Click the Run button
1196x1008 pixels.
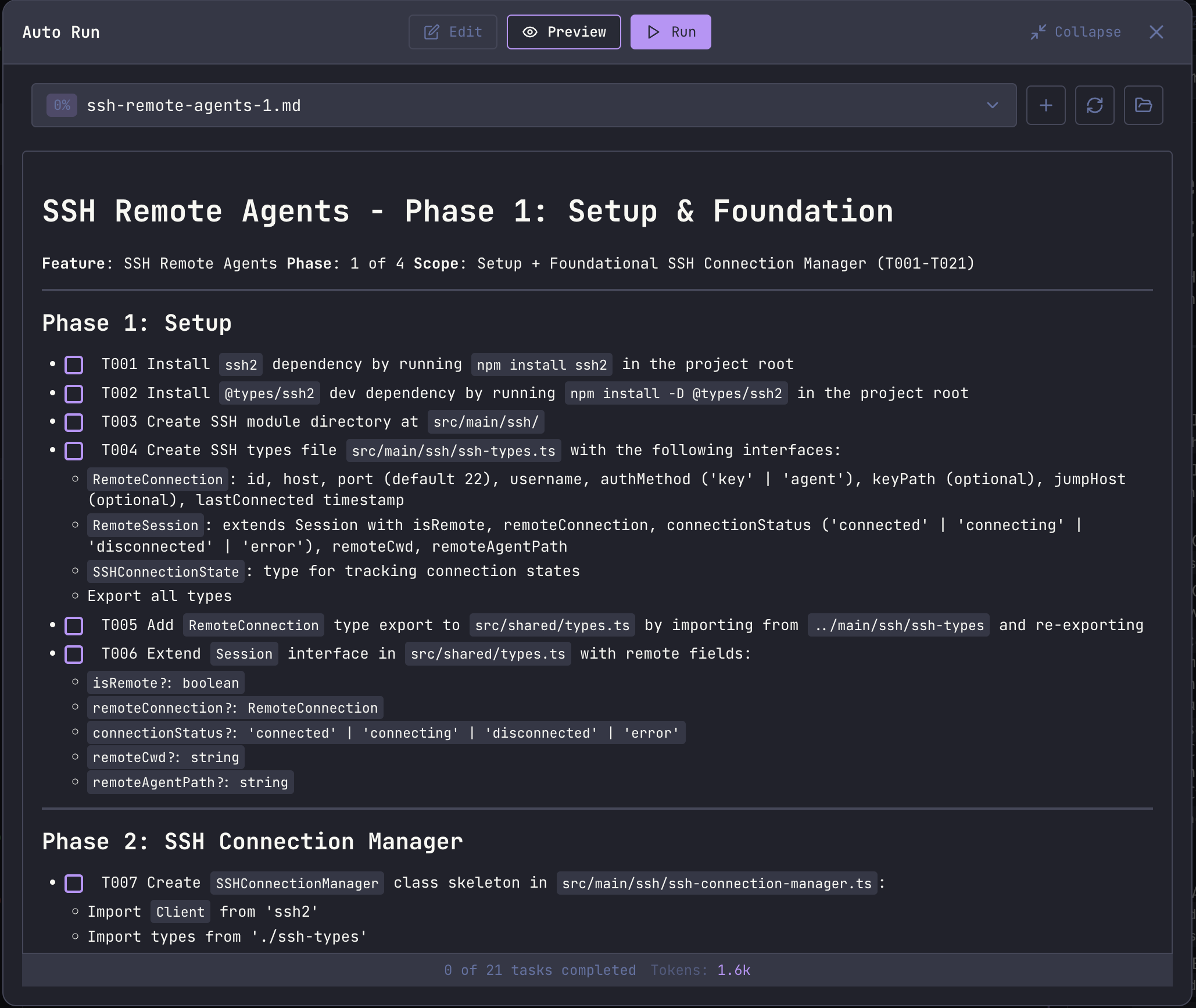pyautogui.click(x=670, y=32)
